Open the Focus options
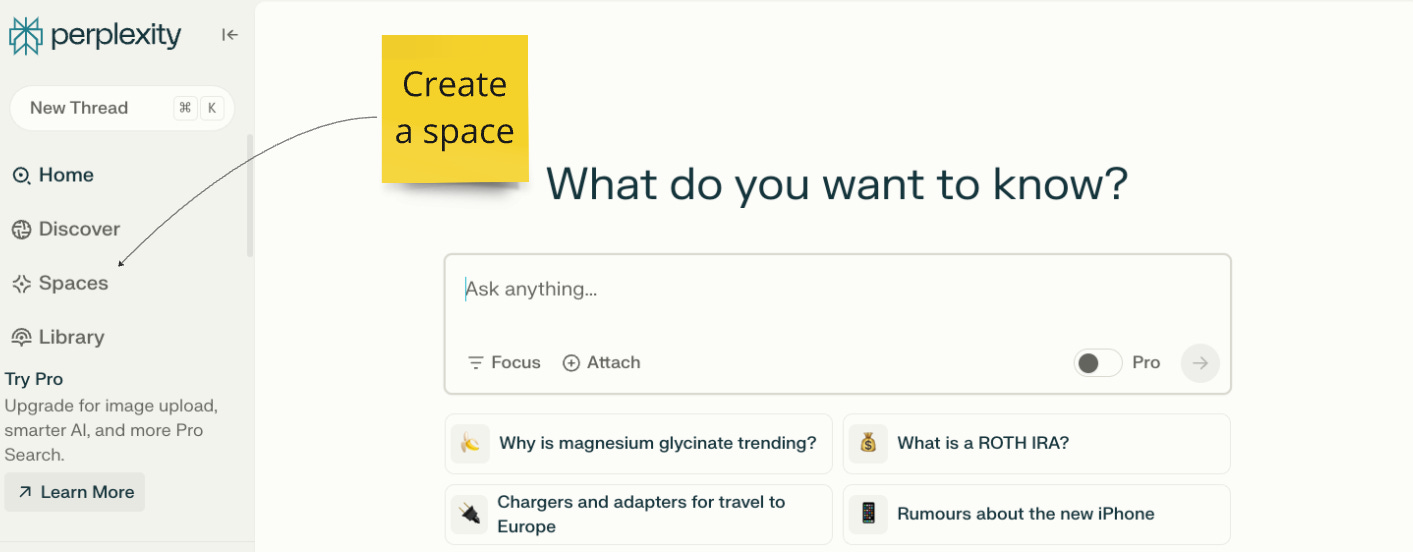Viewport: 1413px width, 552px height. [x=504, y=363]
